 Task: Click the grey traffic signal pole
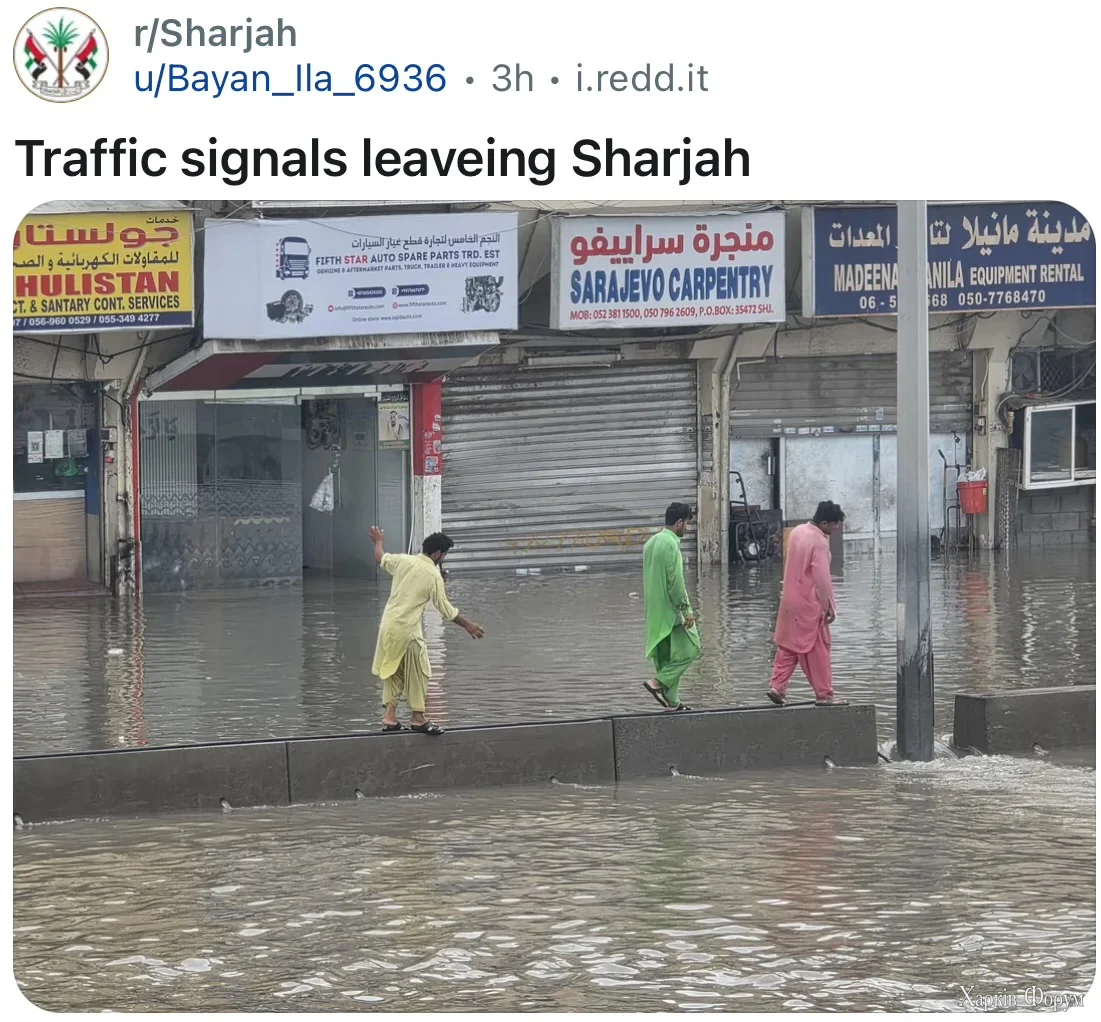click(x=914, y=480)
